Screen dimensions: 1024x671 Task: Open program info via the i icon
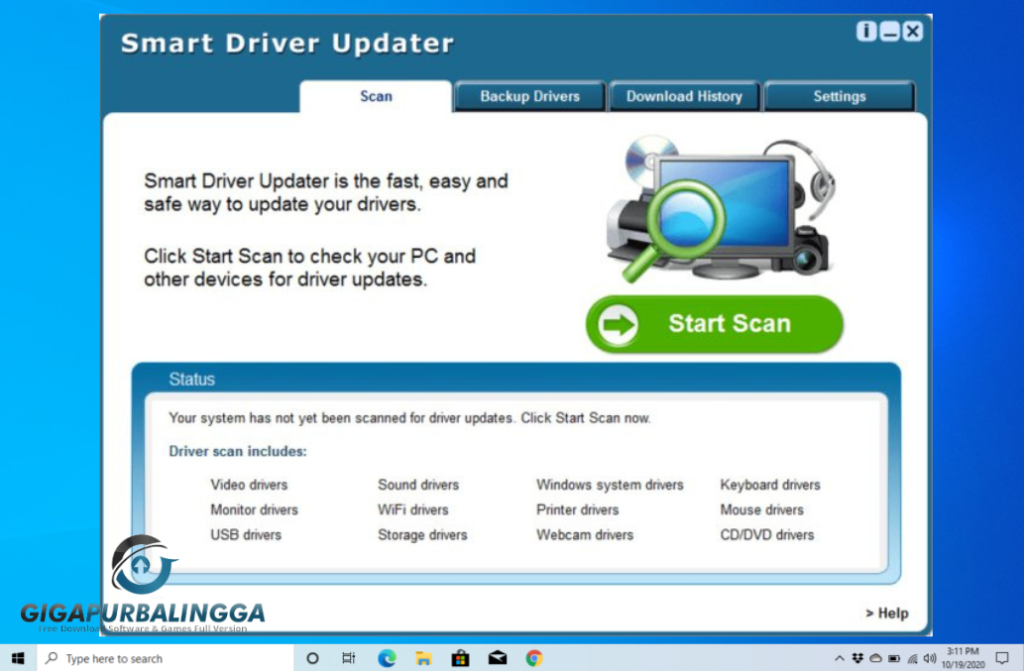point(865,31)
